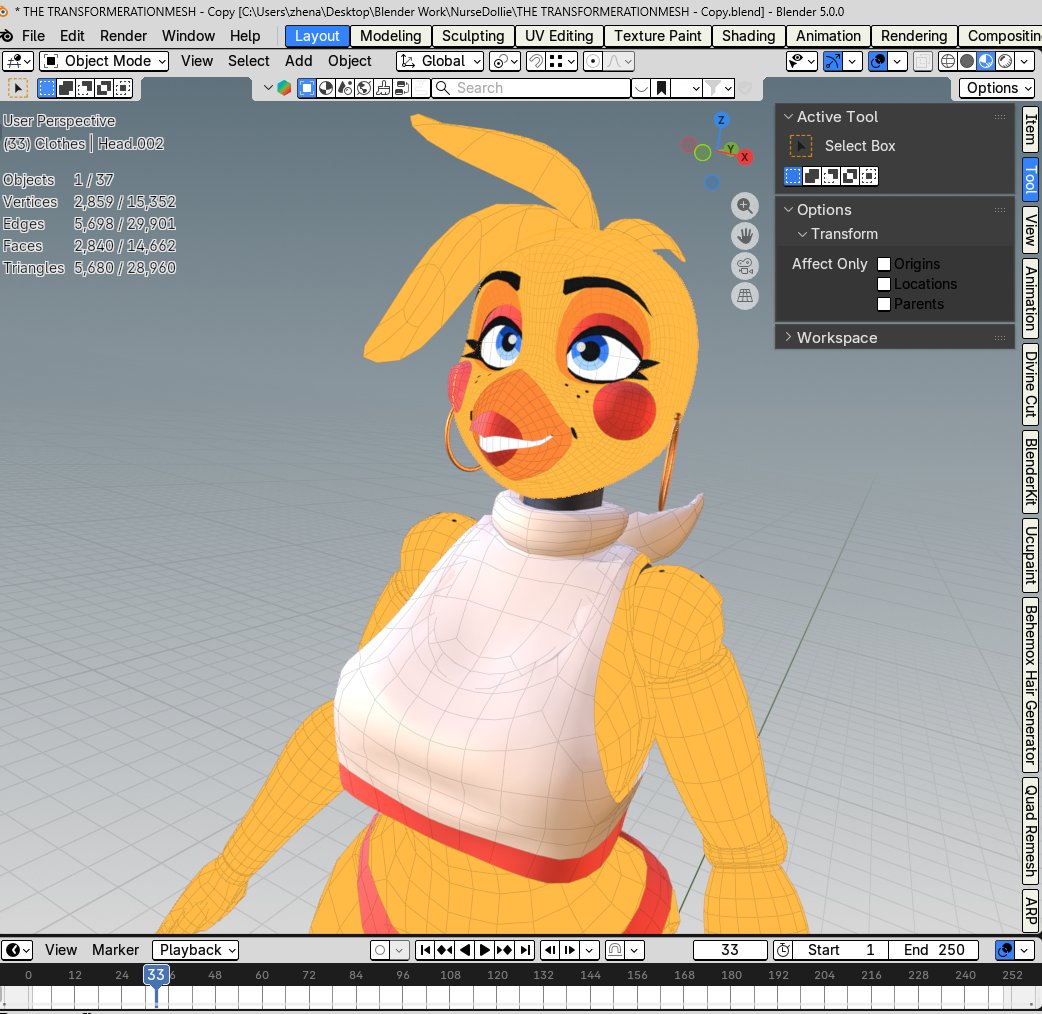The height and width of the screenshot is (1014, 1042).
Task: Switch to the UV Editing workspace tab
Action: (x=559, y=36)
